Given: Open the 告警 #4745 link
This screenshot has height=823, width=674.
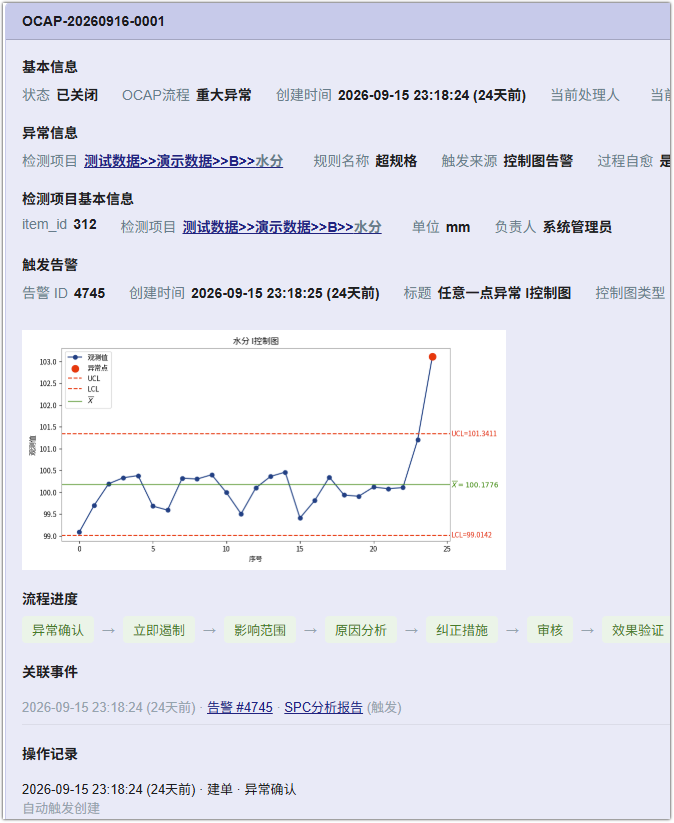Looking at the screenshot, I should coord(240,708).
